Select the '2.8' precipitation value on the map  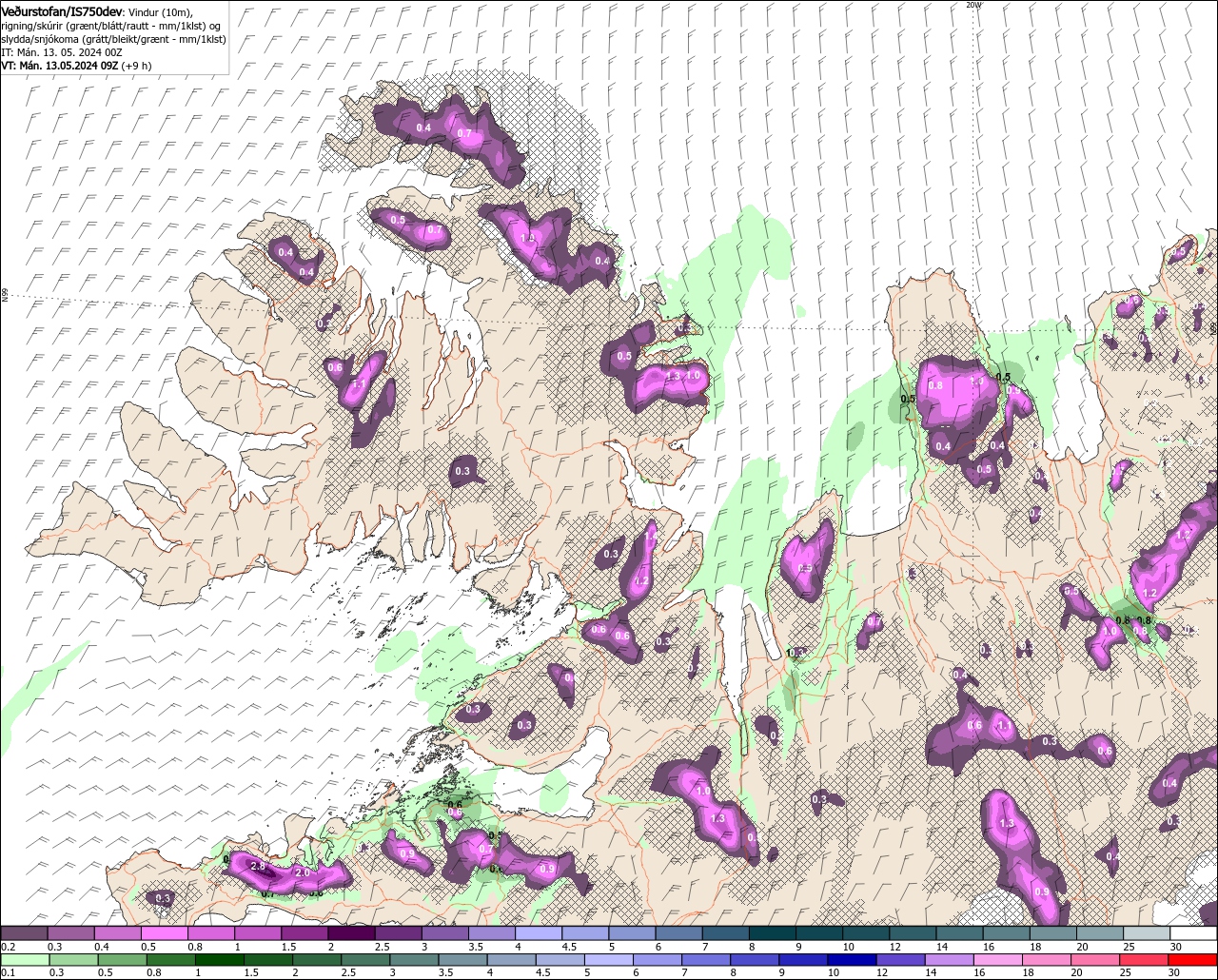point(257,866)
